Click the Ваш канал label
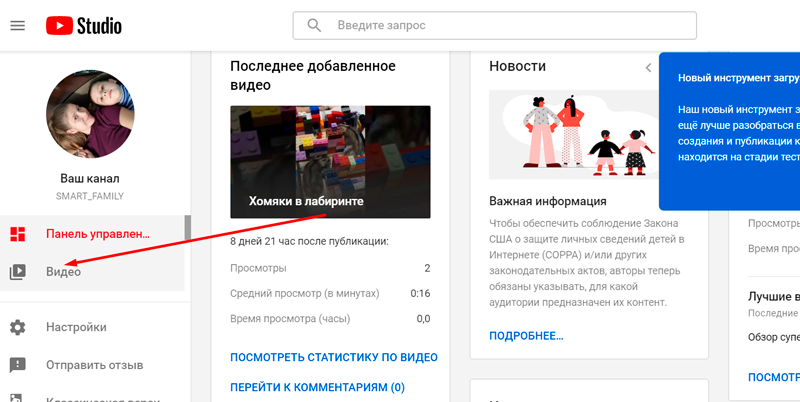This screenshot has height=402, width=800. [x=90, y=179]
